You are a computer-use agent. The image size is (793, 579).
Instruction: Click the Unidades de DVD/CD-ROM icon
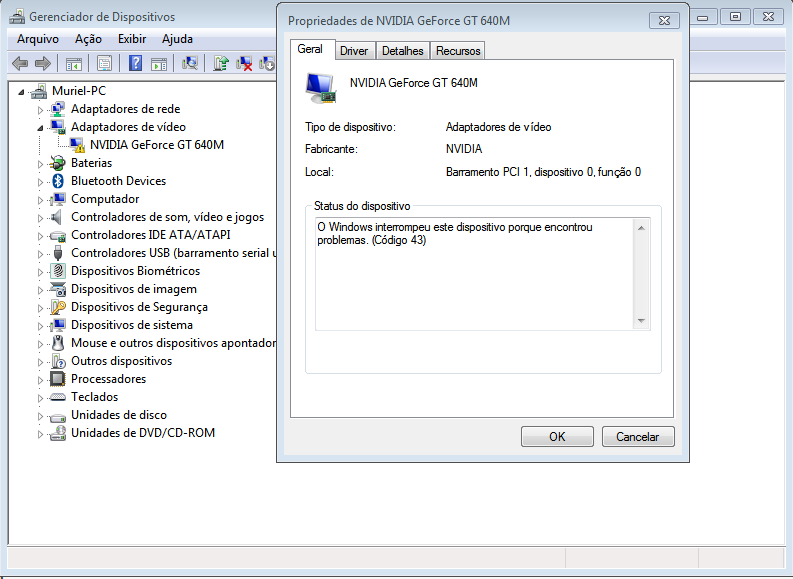click(x=58, y=433)
